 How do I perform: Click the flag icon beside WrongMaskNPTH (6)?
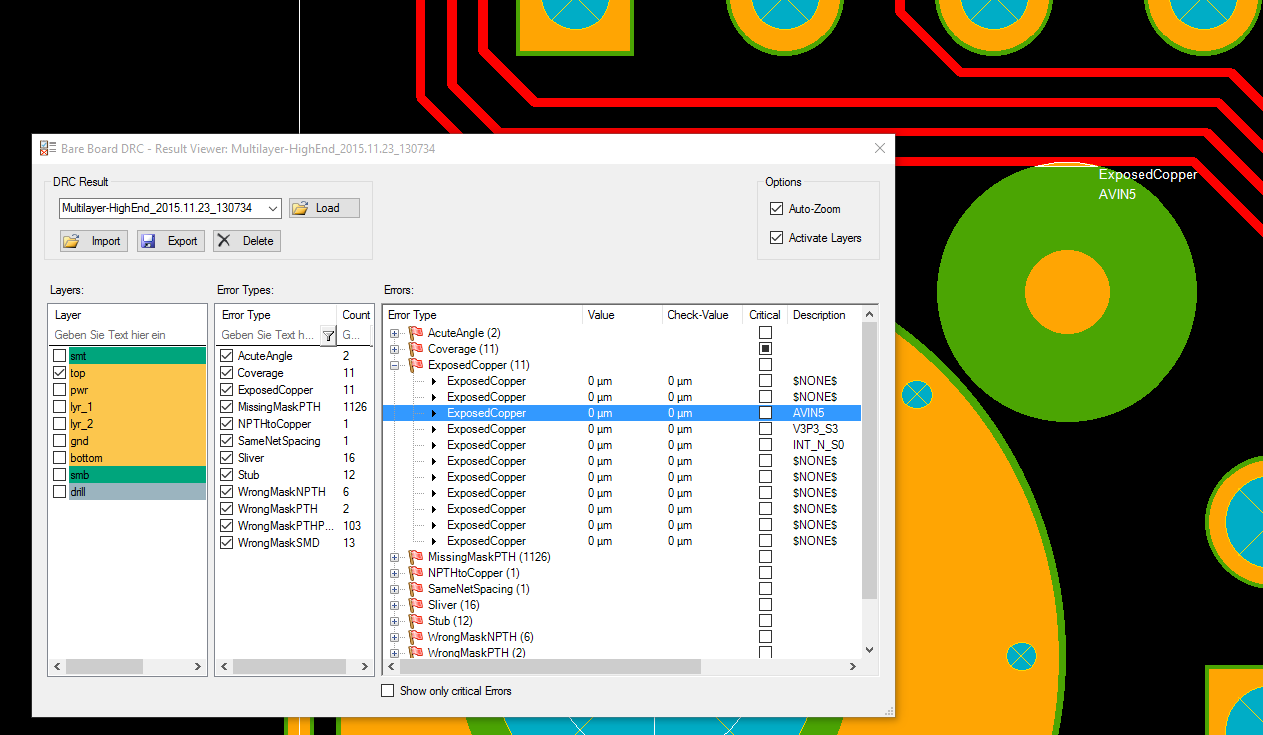click(416, 637)
